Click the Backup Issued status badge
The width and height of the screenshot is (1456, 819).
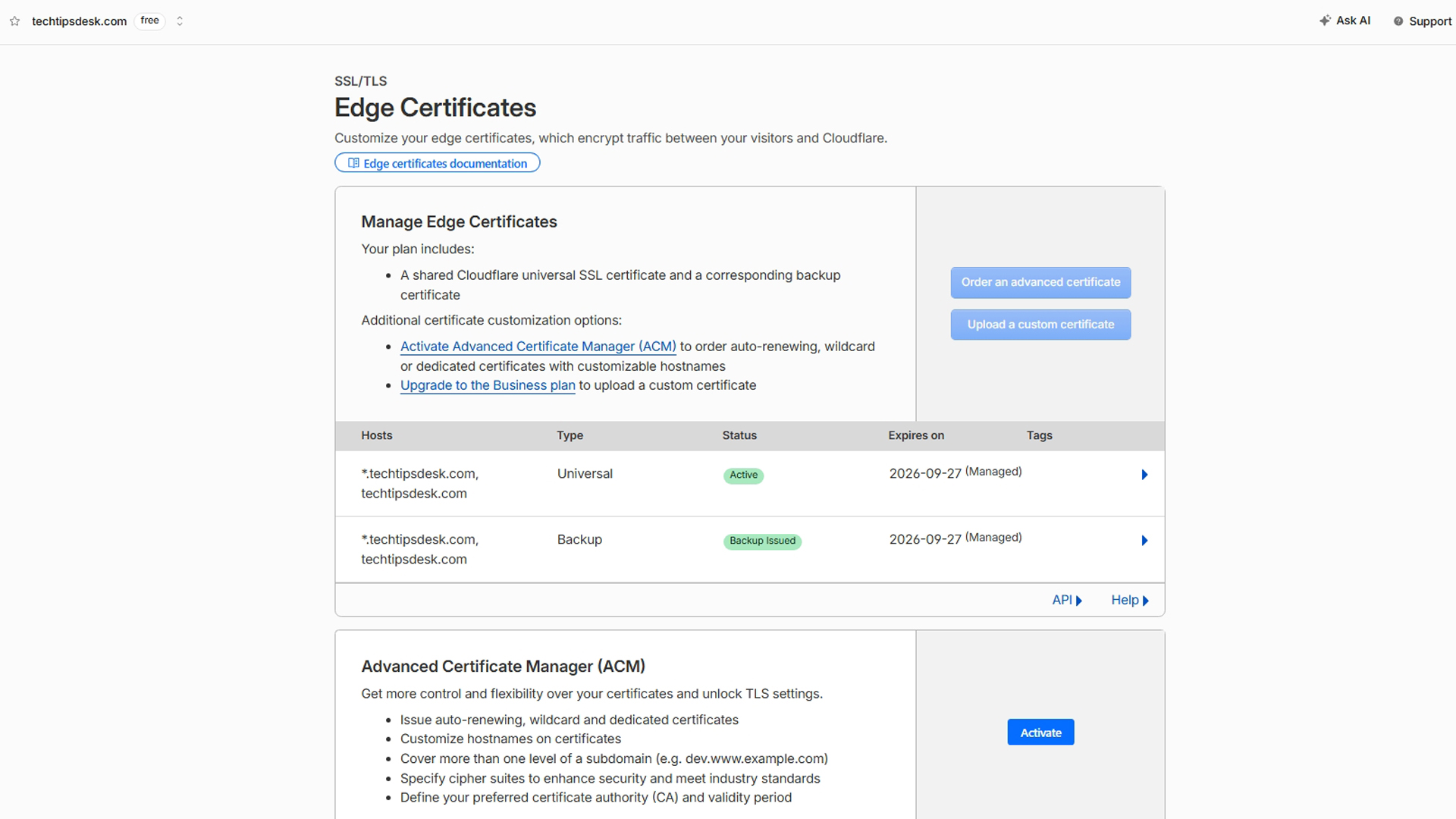[762, 541]
